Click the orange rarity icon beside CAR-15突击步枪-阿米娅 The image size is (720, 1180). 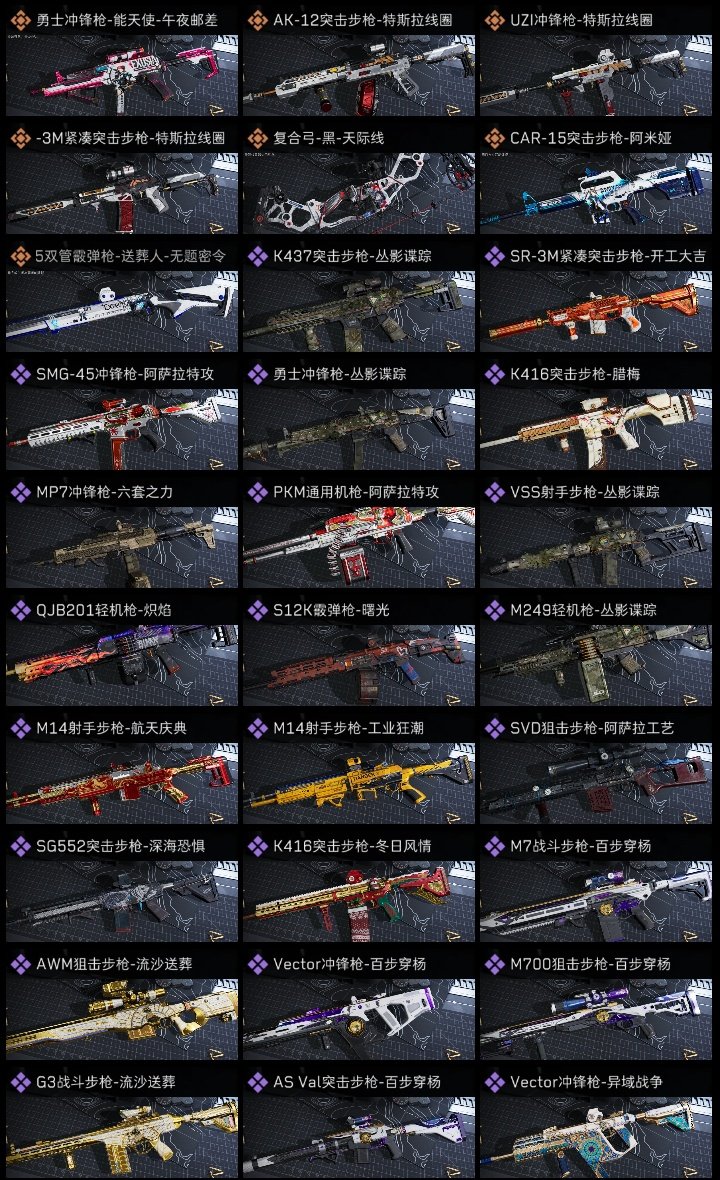click(494, 138)
